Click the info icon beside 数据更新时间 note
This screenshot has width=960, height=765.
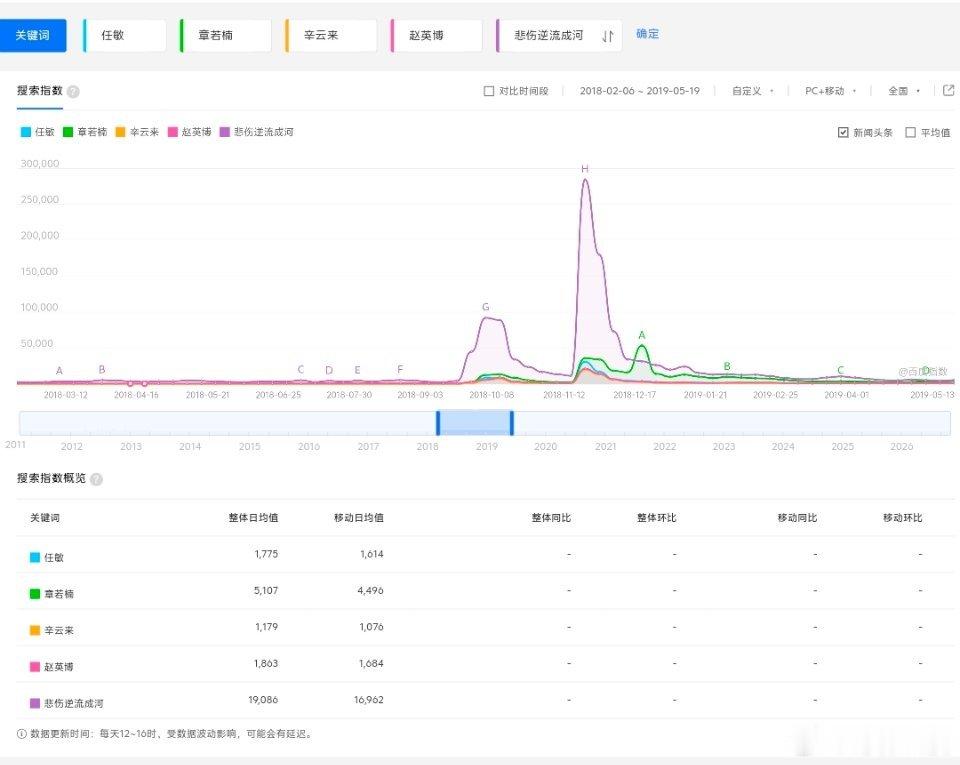coord(21,734)
